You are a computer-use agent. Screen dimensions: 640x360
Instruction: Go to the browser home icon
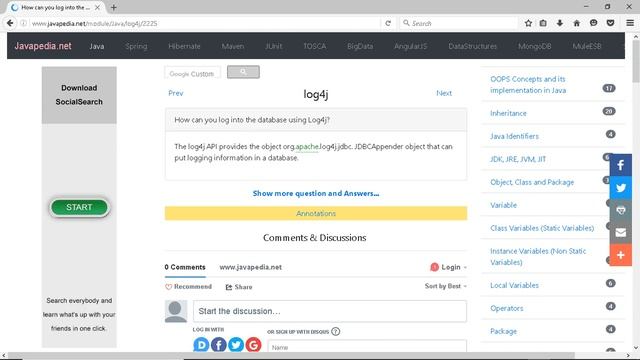pyautogui.click(x=576, y=23)
